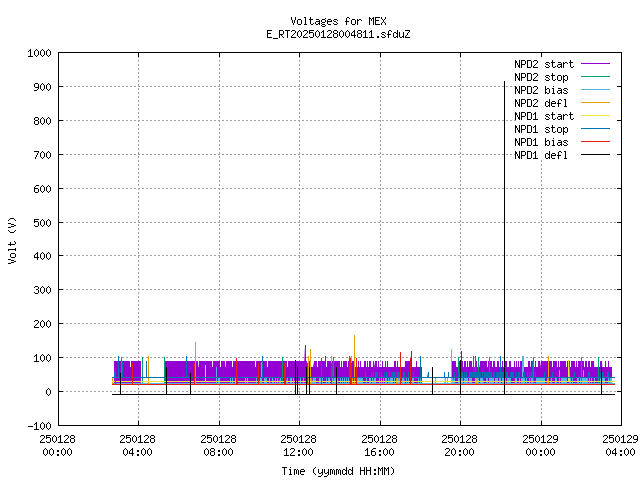
Task: Click the '250128 00:00' x-axis tick label
Action: tap(58, 445)
